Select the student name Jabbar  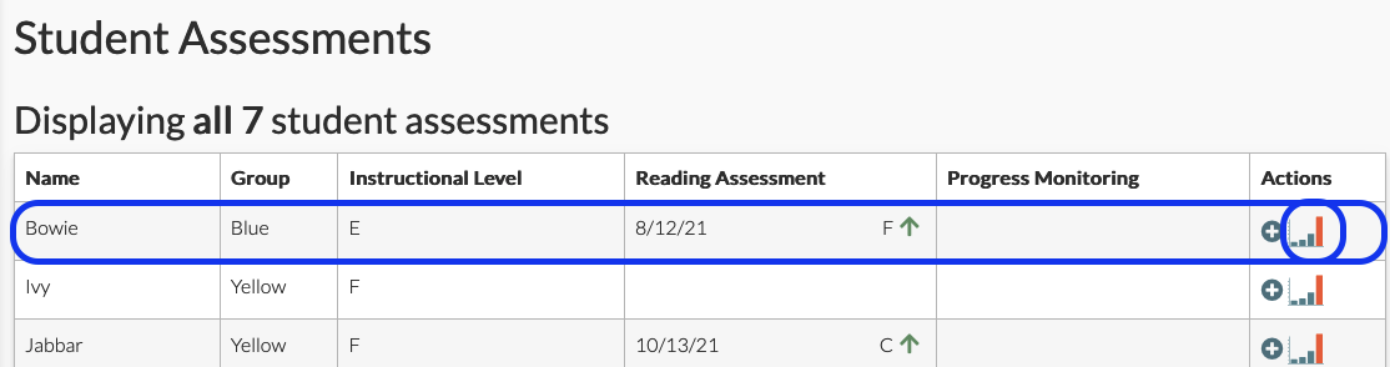point(56,345)
